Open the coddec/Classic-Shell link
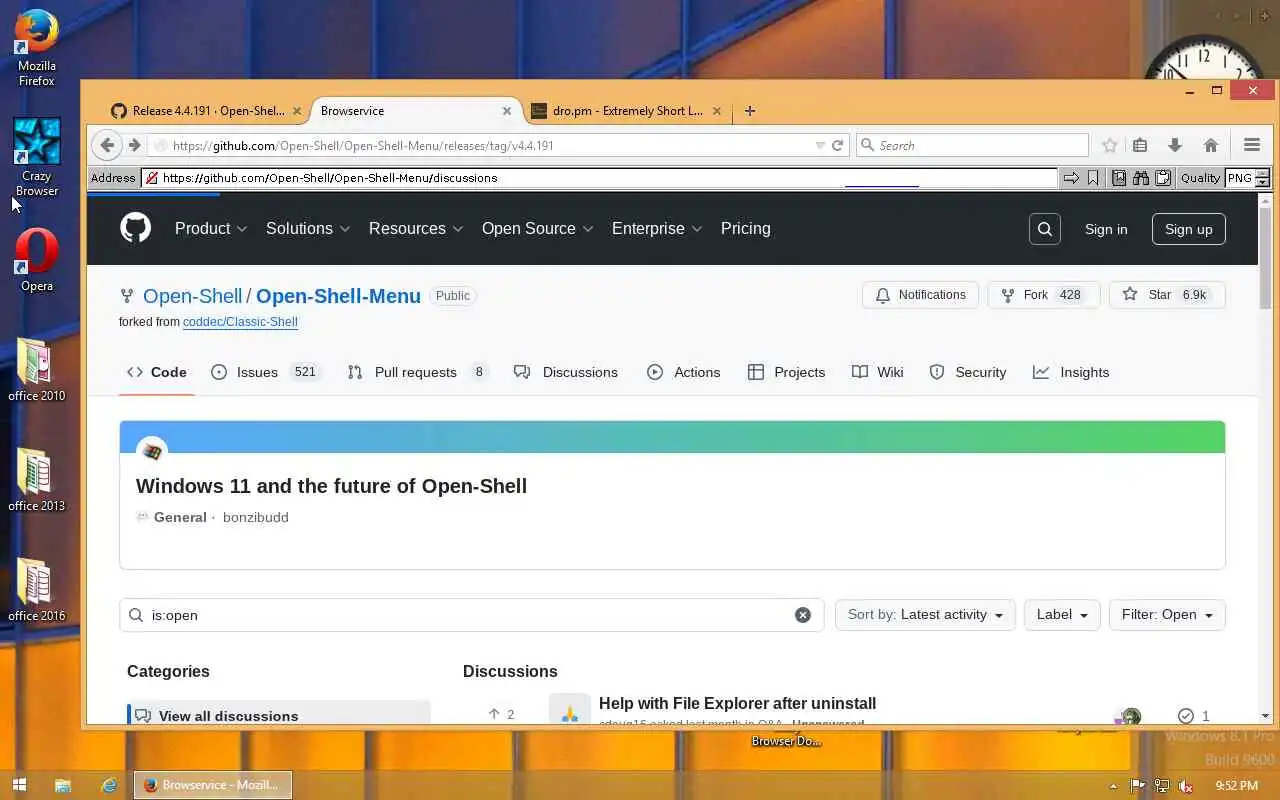This screenshot has width=1280, height=800. coord(240,322)
